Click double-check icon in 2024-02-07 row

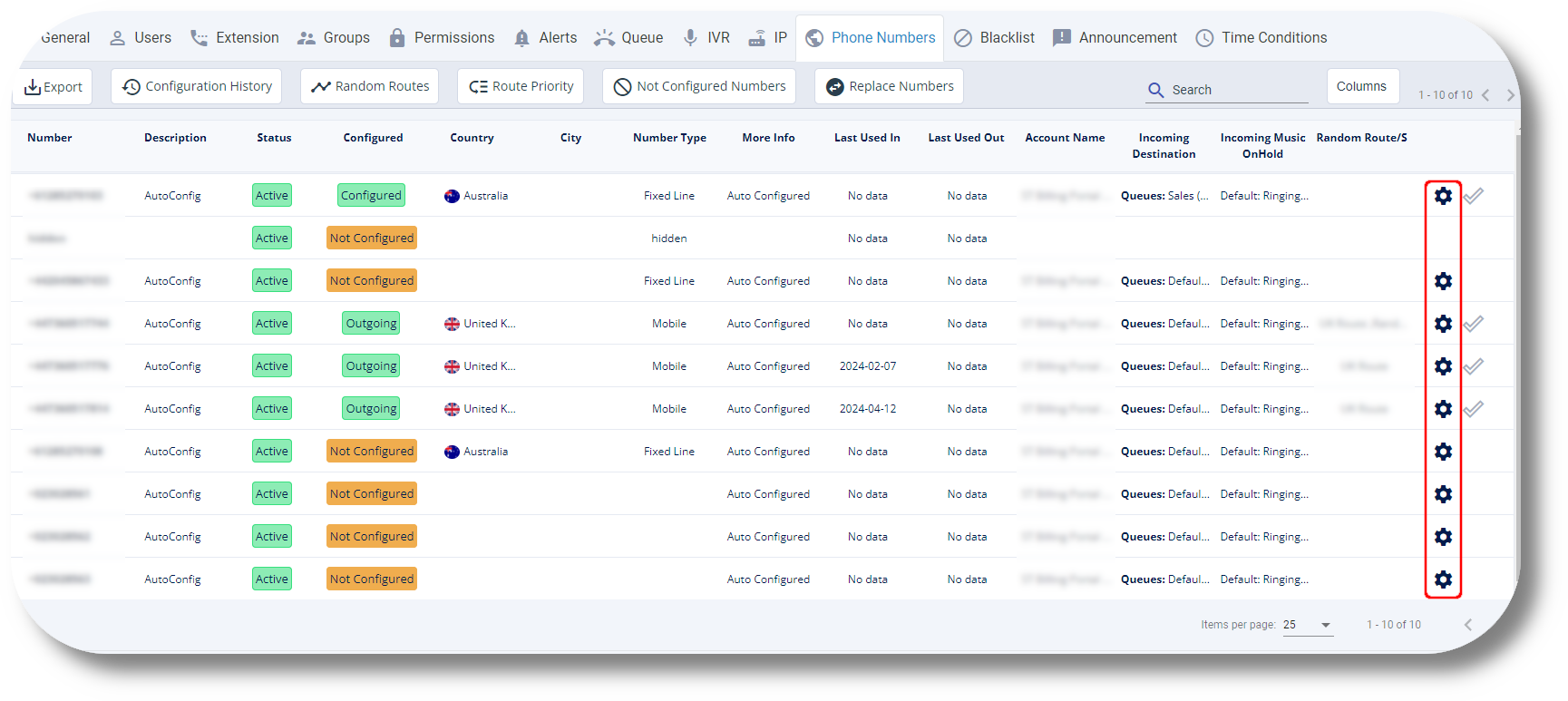pos(1474,366)
